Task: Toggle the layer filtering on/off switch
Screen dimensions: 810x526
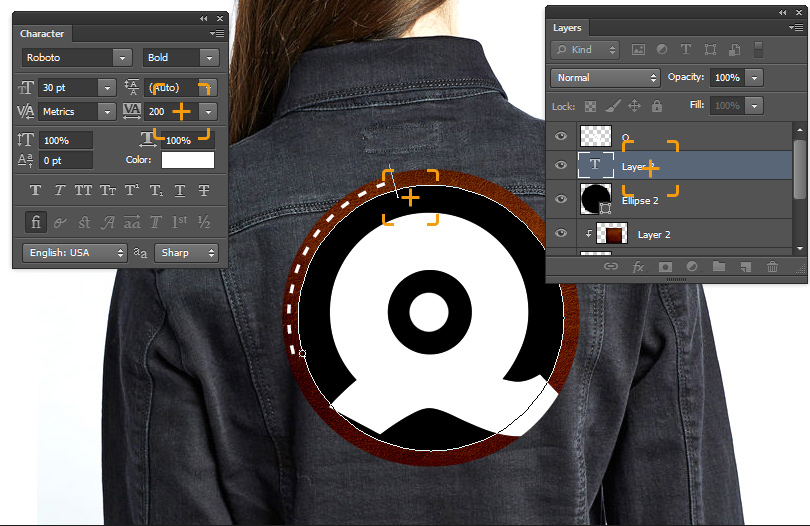Action: pos(758,50)
